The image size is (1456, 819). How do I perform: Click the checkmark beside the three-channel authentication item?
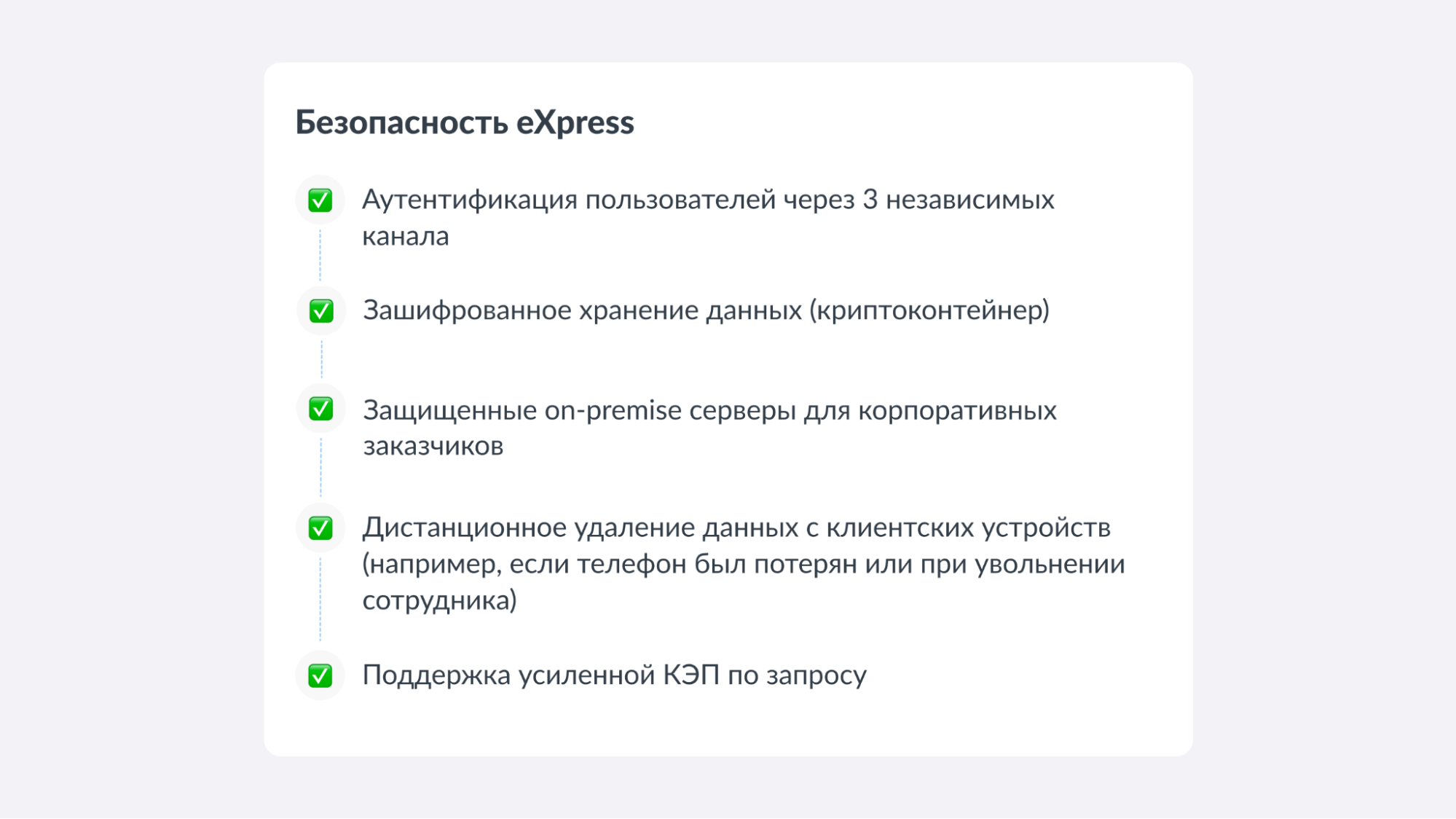pos(320,200)
